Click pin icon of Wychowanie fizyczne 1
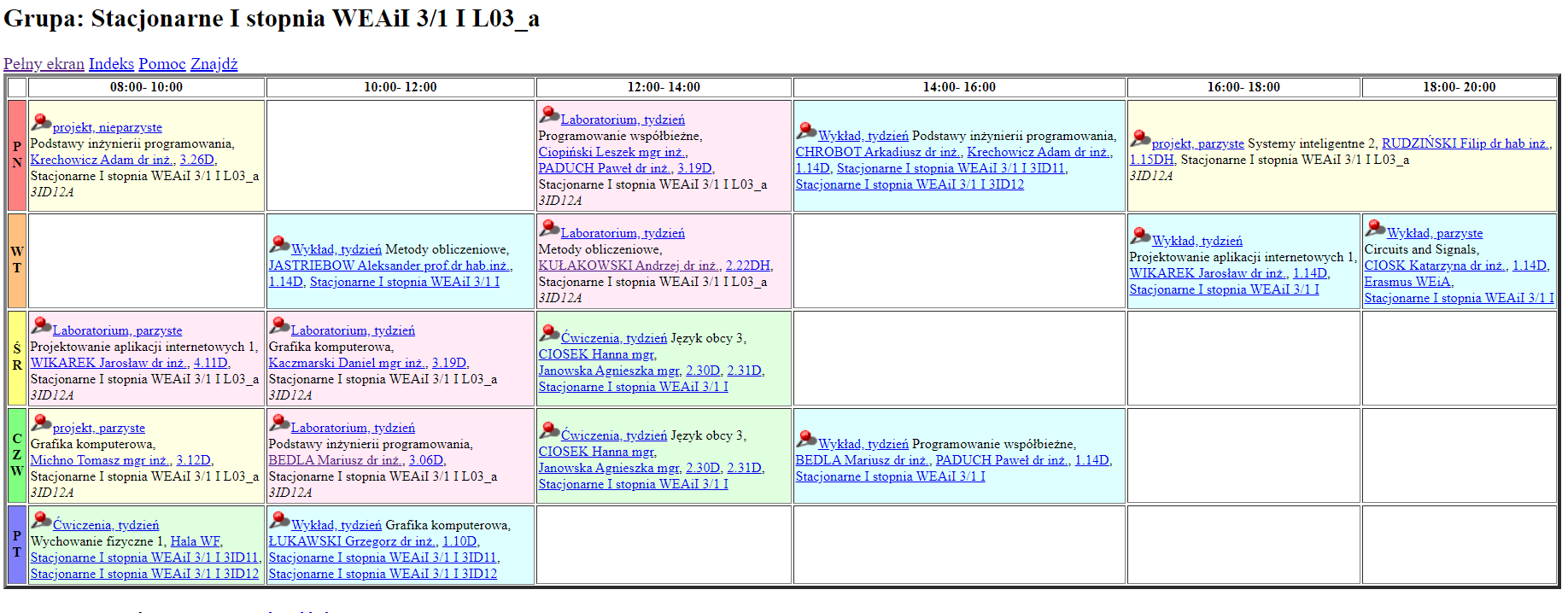The width and height of the screenshot is (1568, 613). 41,520
